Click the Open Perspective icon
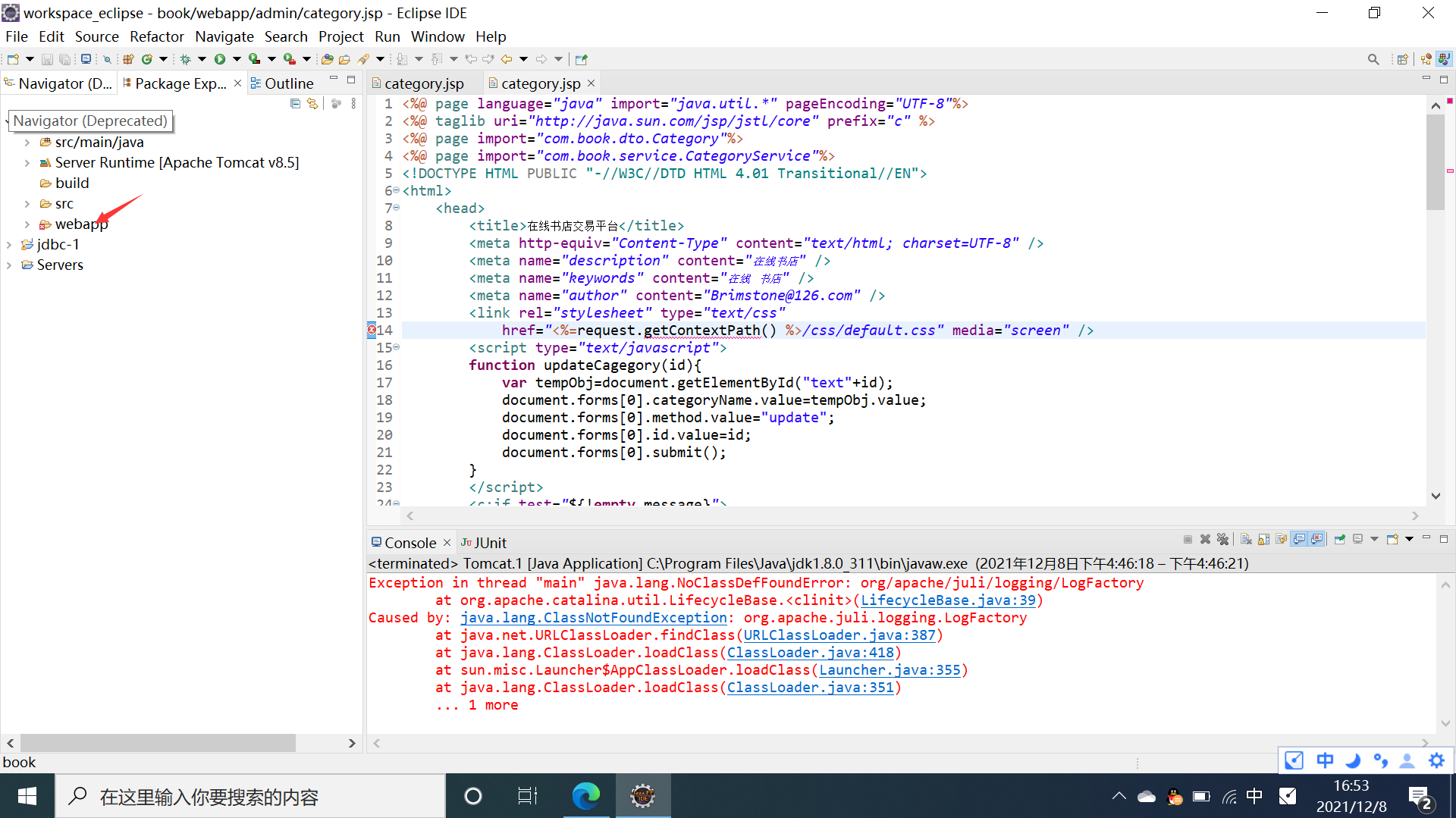The image size is (1456, 818). click(1402, 59)
